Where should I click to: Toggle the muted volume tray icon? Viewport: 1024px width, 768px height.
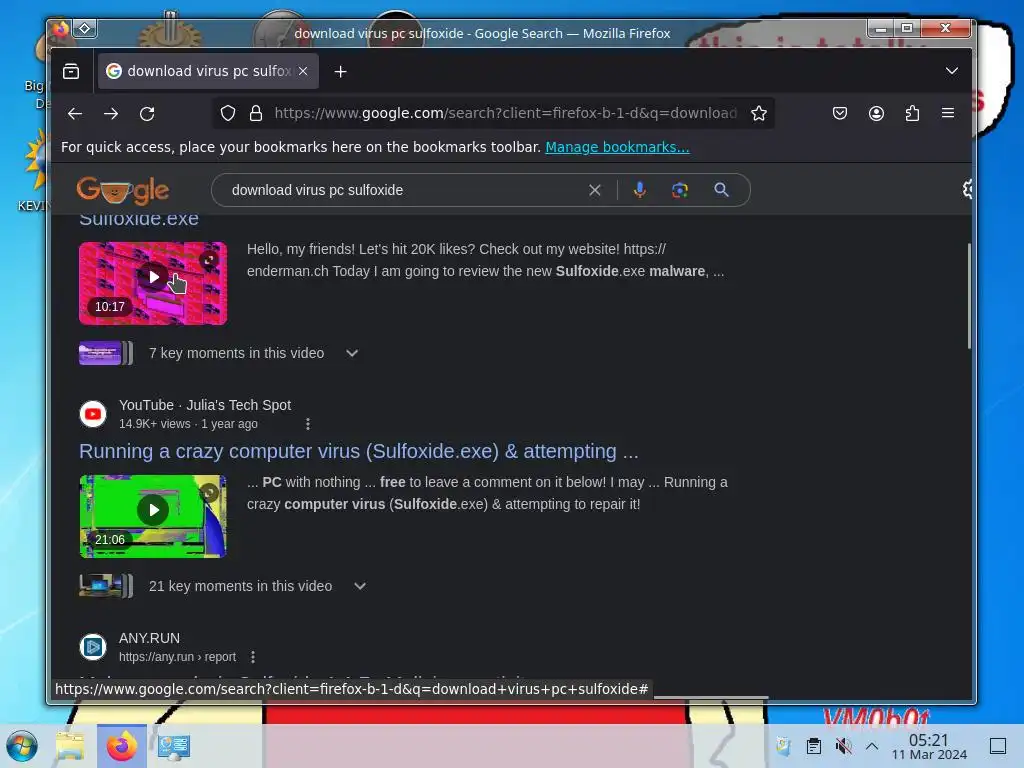click(843, 746)
